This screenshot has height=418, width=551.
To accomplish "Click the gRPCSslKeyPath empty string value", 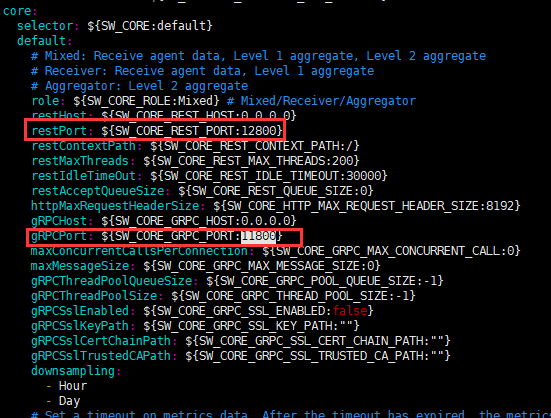I will [346, 326].
